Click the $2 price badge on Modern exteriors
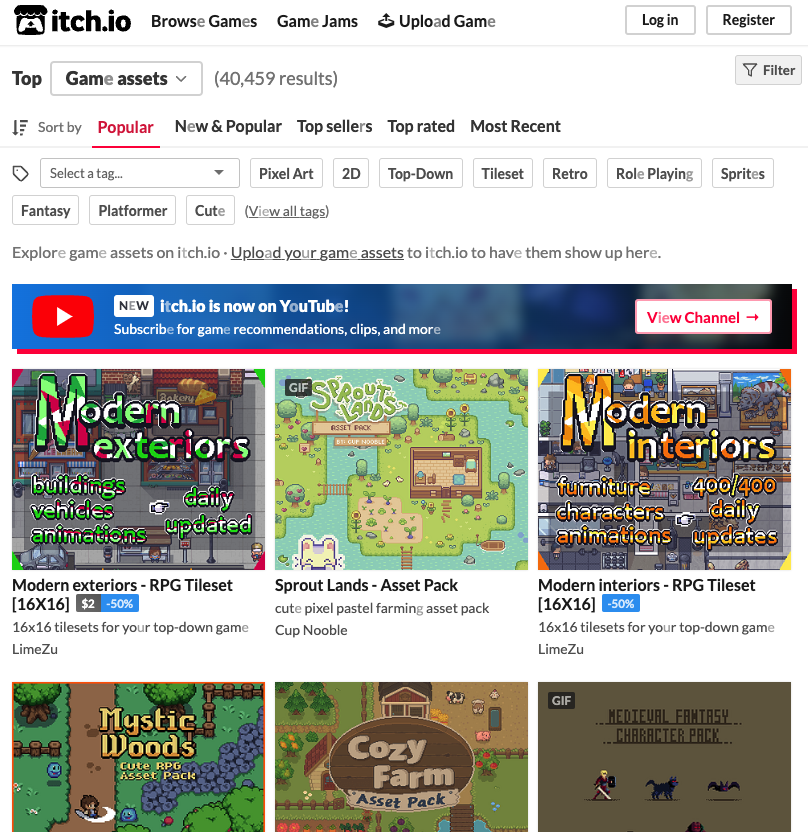The height and width of the screenshot is (832, 808). point(88,604)
